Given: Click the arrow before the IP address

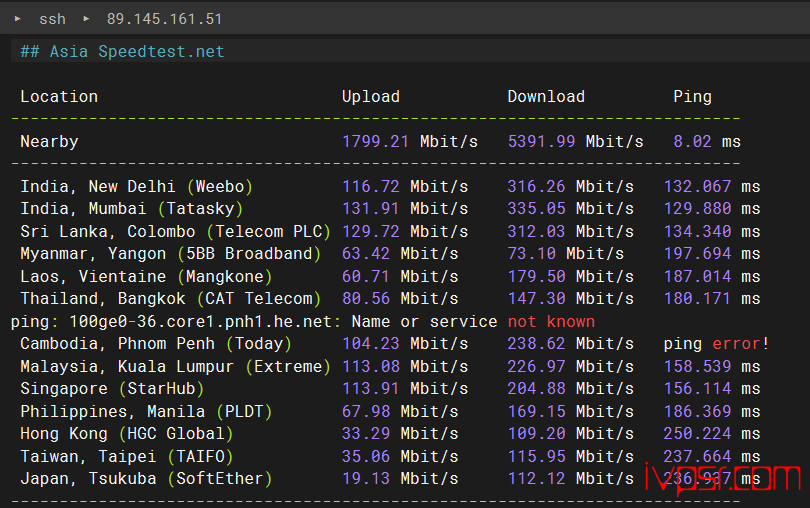Looking at the screenshot, I should (86, 19).
